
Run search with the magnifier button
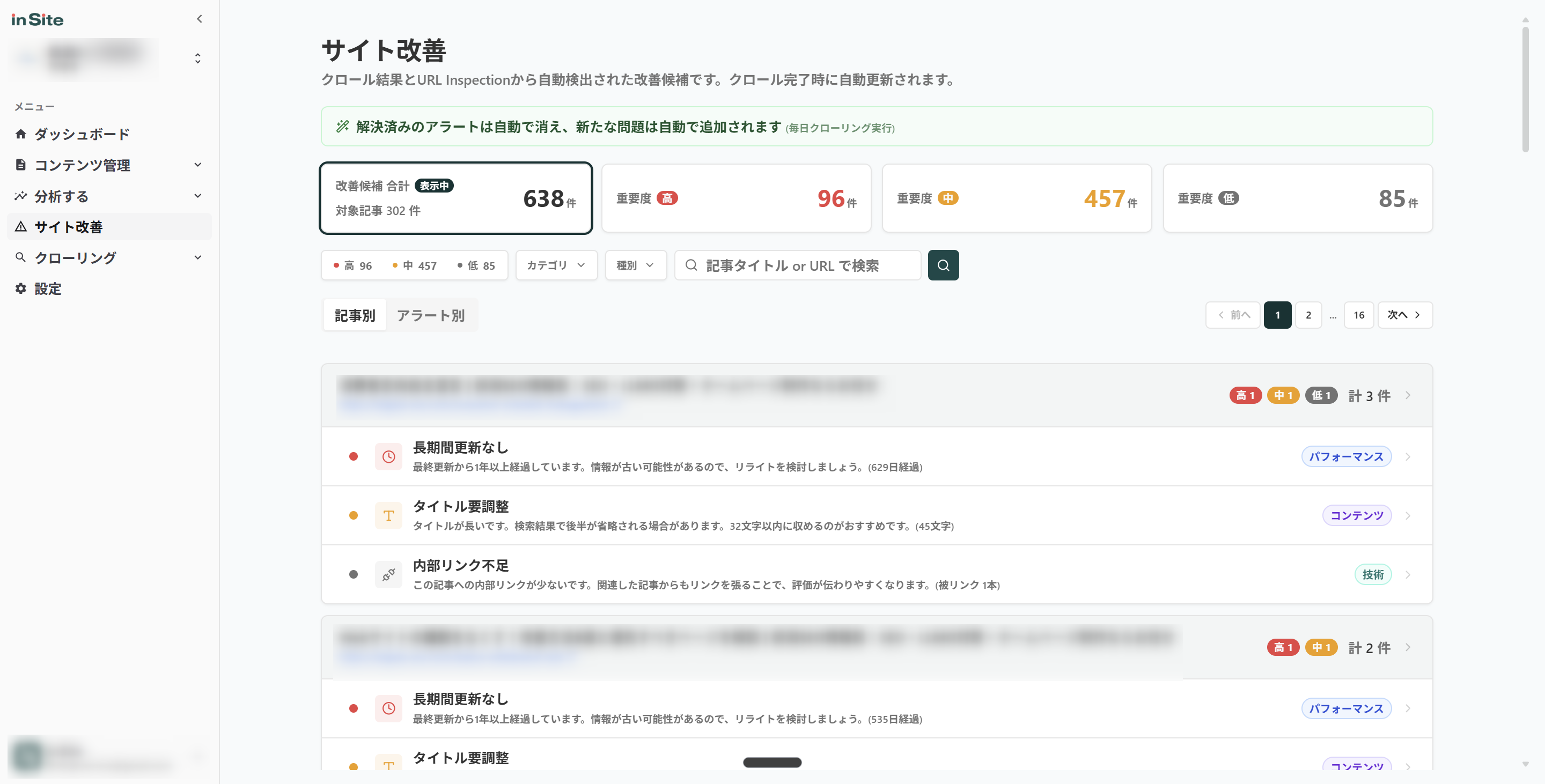coord(943,265)
